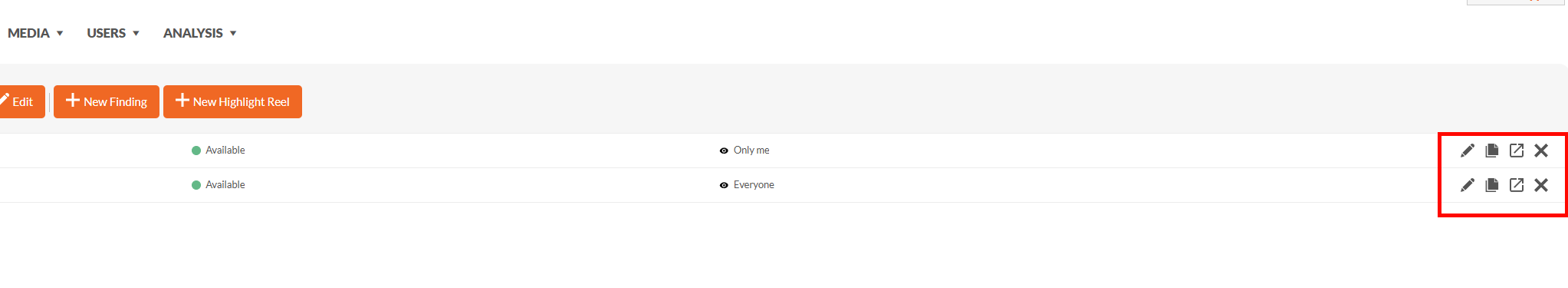The width and height of the screenshot is (1568, 288).
Task: Click the New Finding button
Action: pos(107,101)
